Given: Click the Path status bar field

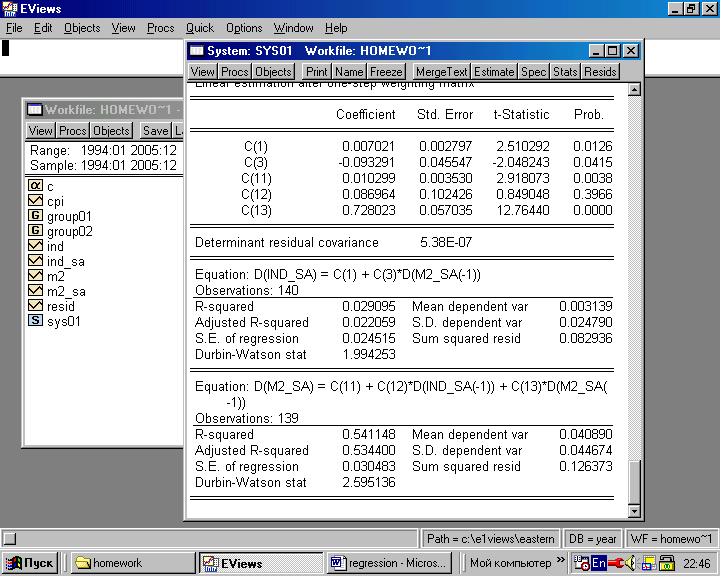Looking at the screenshot, I should pyautogui.click(x=489, y=538).
